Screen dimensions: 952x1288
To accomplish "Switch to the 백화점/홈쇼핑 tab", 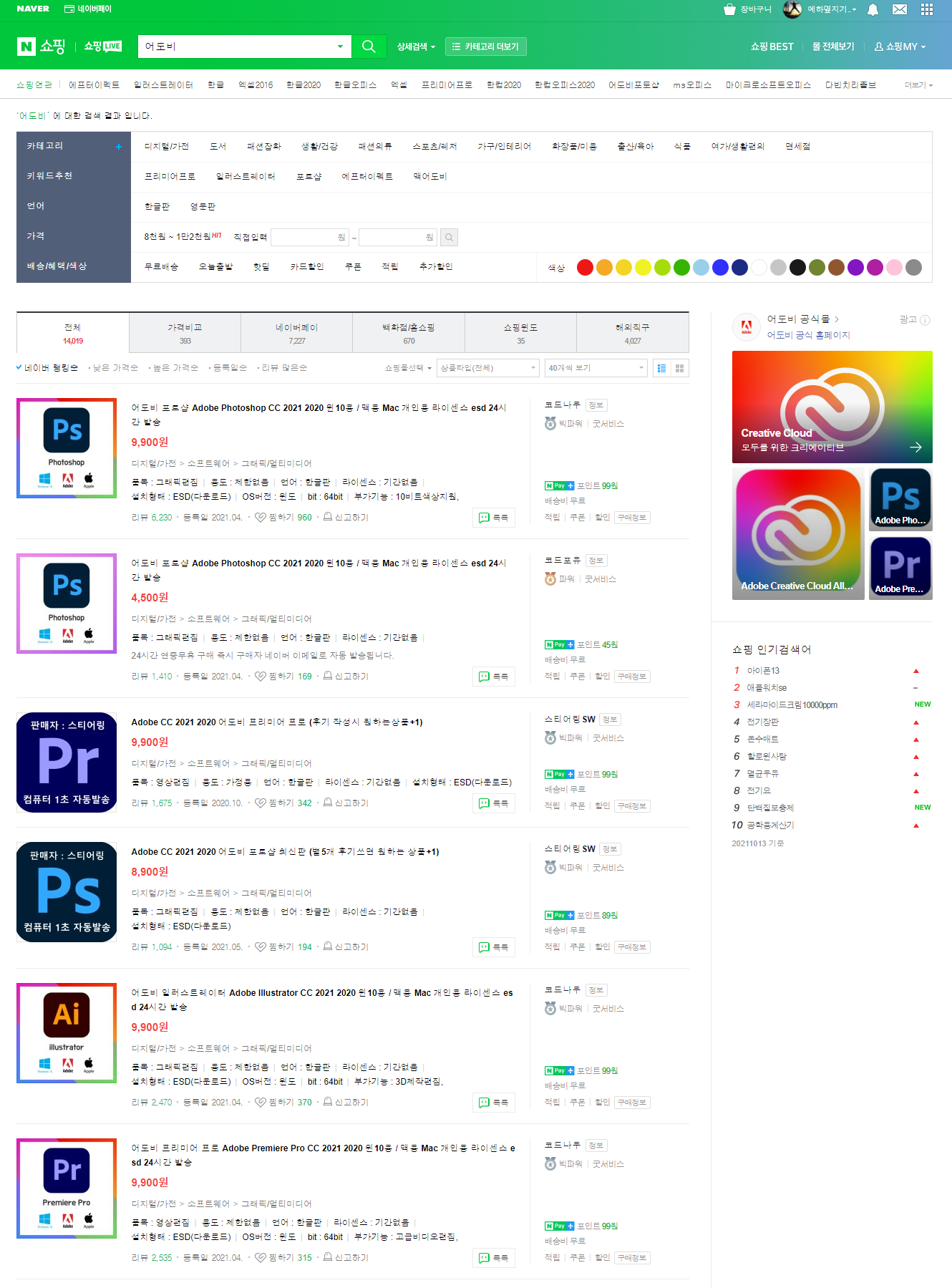I will pos(409,333).
